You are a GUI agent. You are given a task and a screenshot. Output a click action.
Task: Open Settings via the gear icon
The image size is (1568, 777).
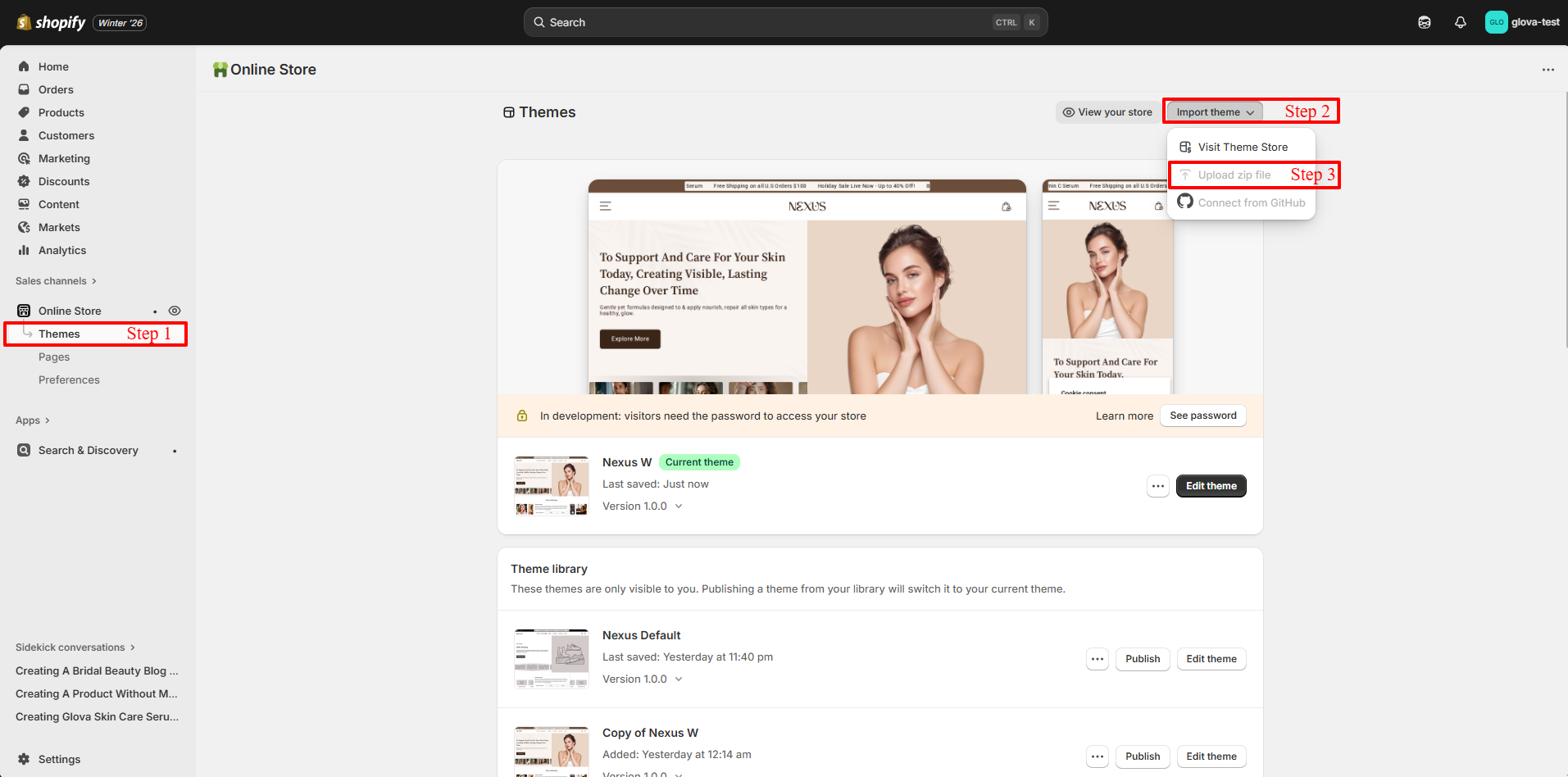tap(25, 759)
